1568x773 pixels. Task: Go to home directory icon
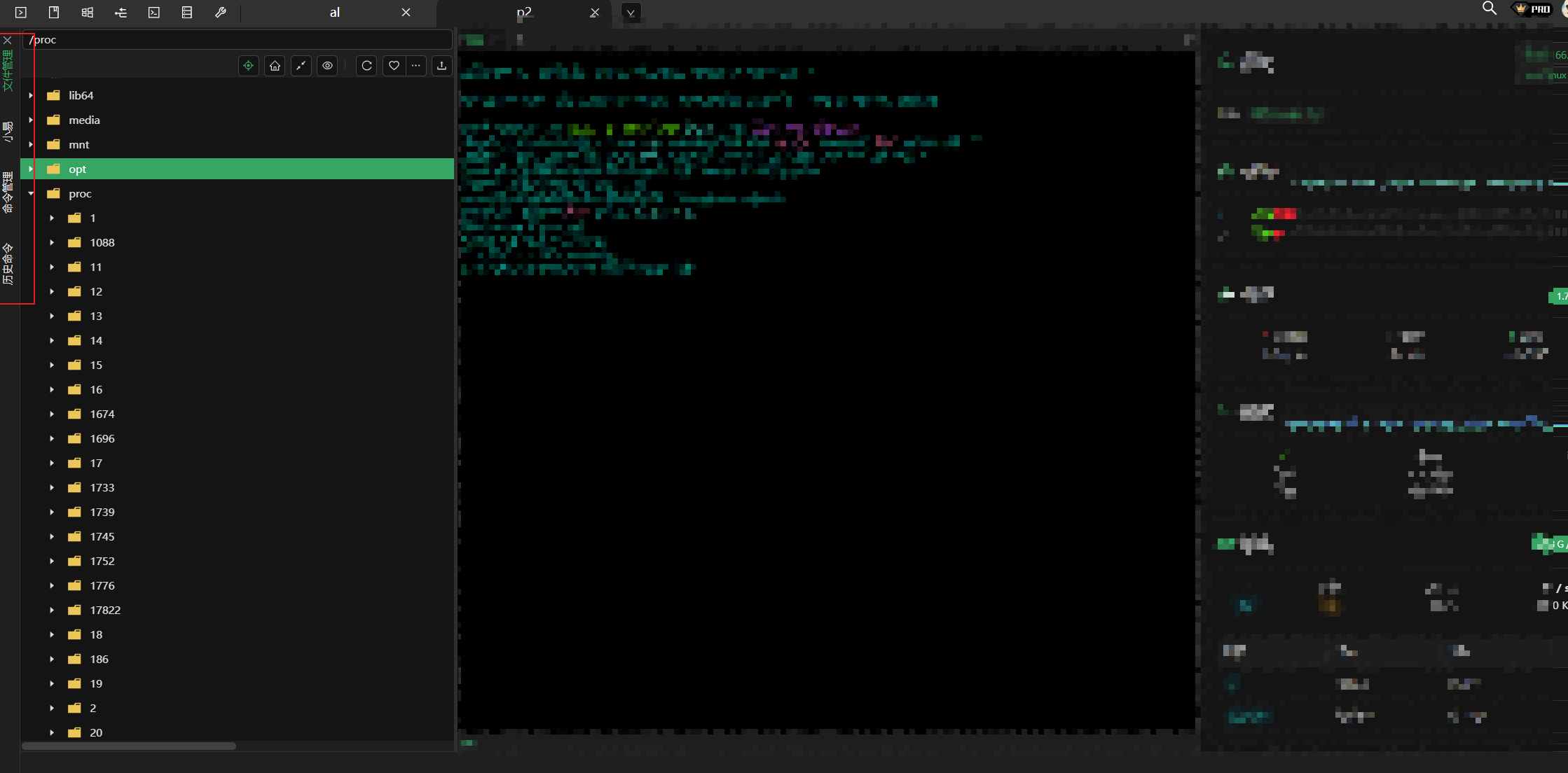point(275,66)
